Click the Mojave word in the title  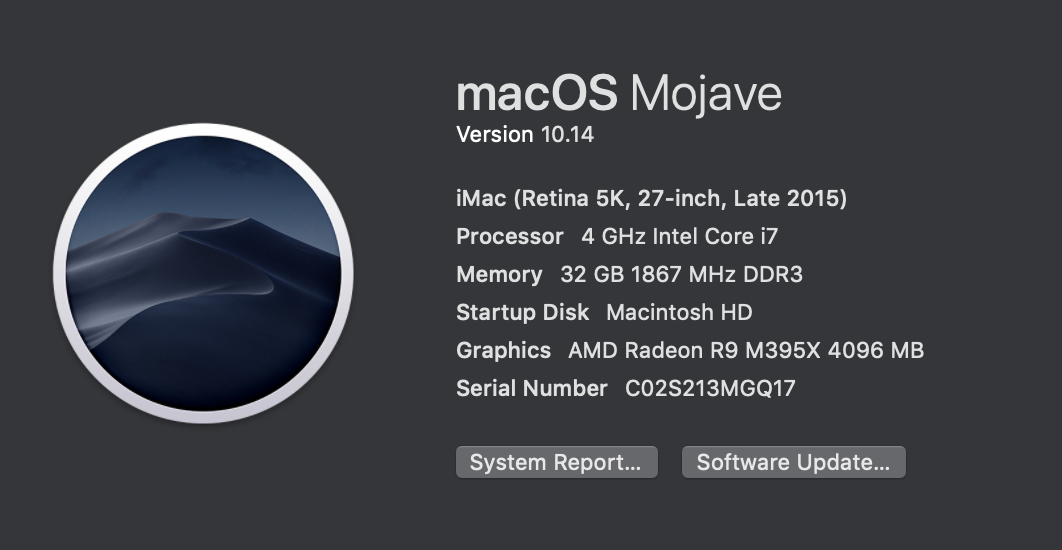tap(706, 95)
